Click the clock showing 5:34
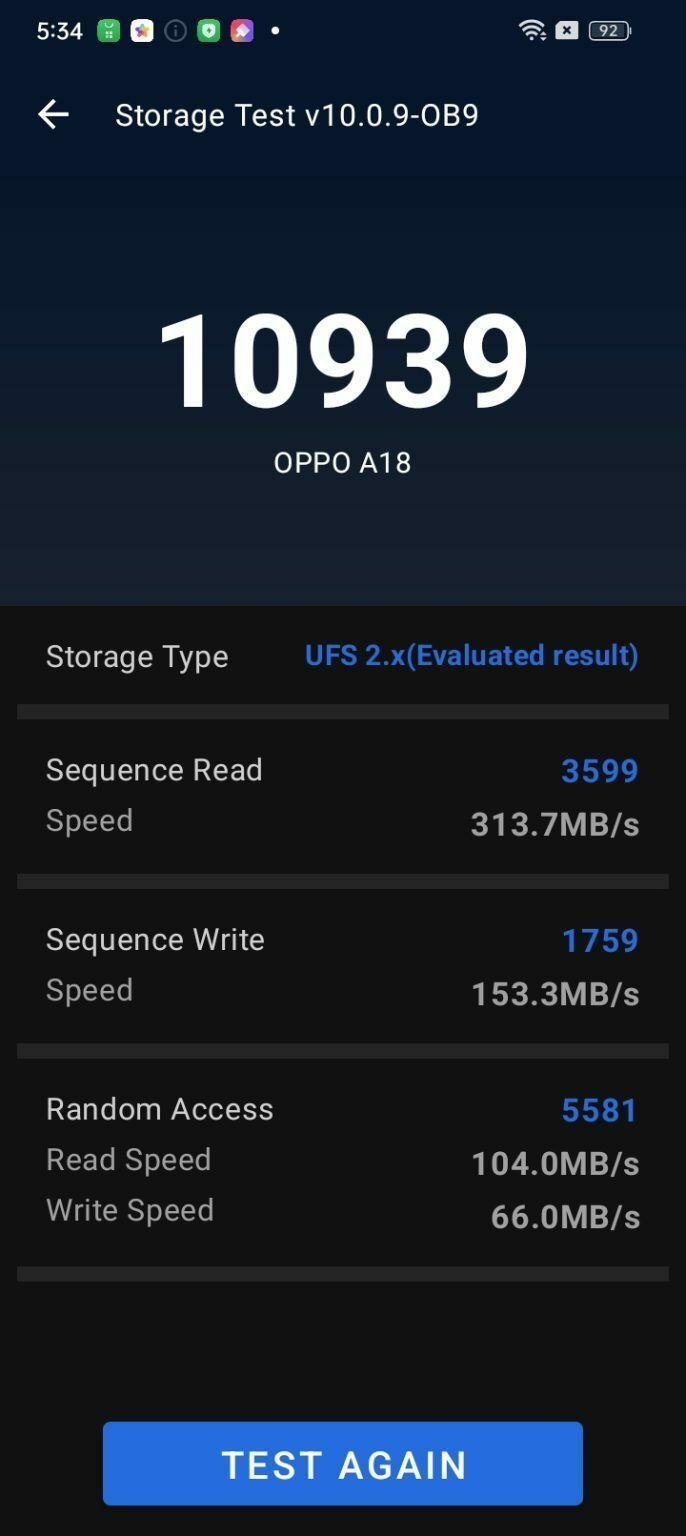 click(x=59, y=30)
